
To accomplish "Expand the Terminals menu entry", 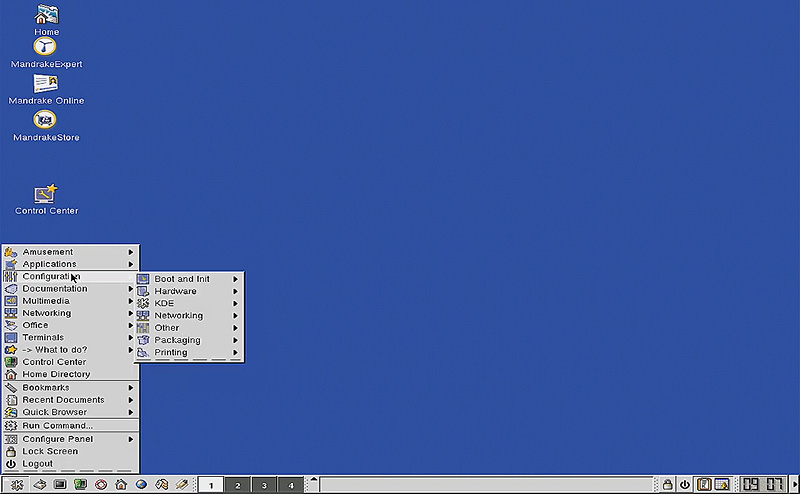I will [x=70, y=338].
